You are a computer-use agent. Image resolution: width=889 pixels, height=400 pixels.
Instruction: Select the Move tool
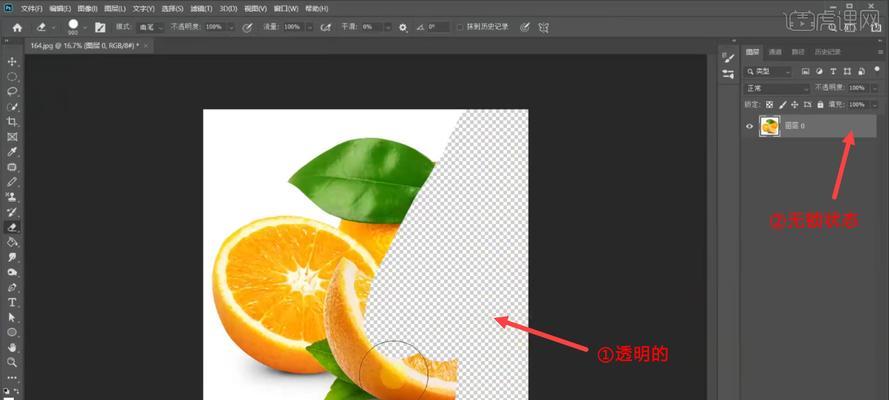[12, 61]
